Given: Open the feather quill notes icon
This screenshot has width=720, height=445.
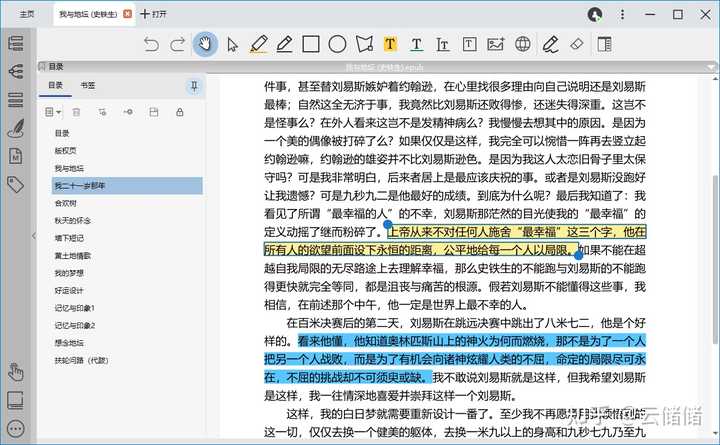Looking at the screenshot, I should pyautogui.click(x=16, y=128).
